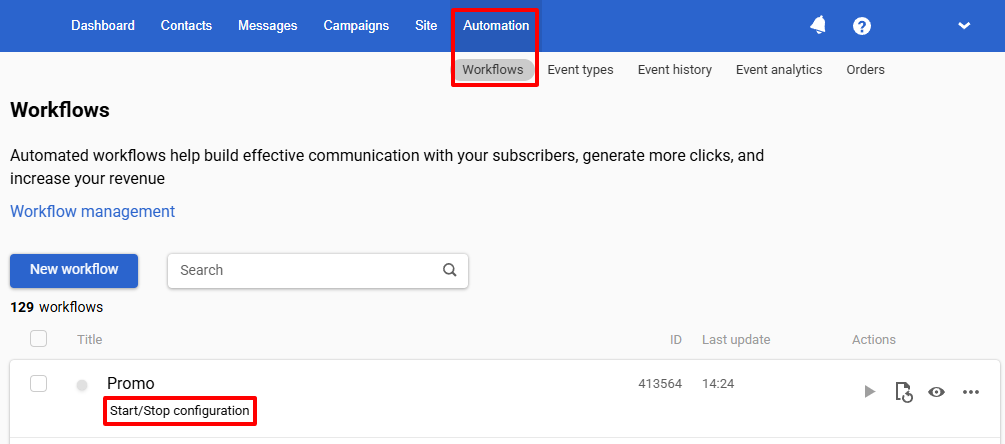Image resolution: width=1005 pixels, height=444 pixels.
Task: Follow the Workflow management link
Action: coord(92,211)
